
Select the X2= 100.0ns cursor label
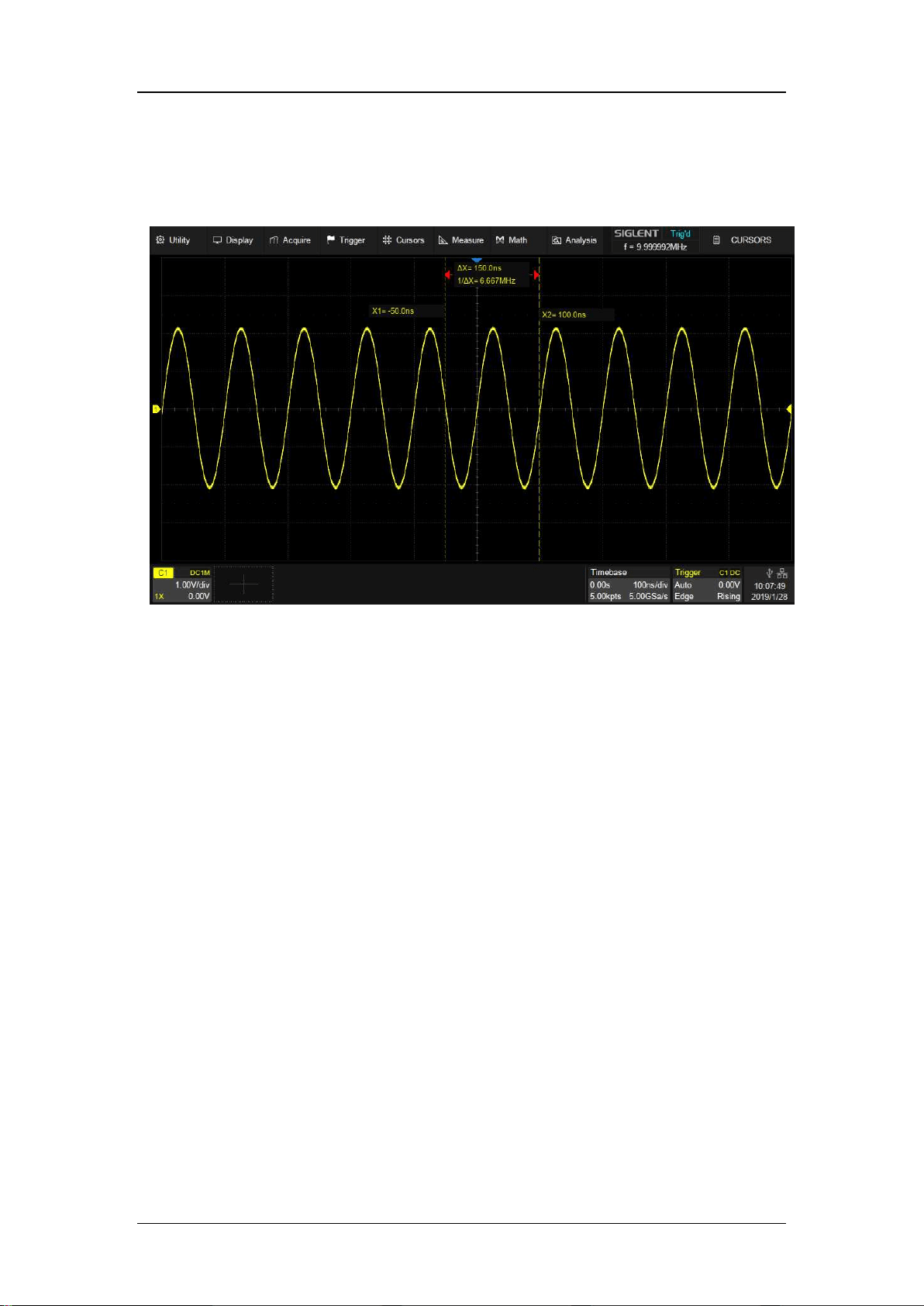[564, 315]
